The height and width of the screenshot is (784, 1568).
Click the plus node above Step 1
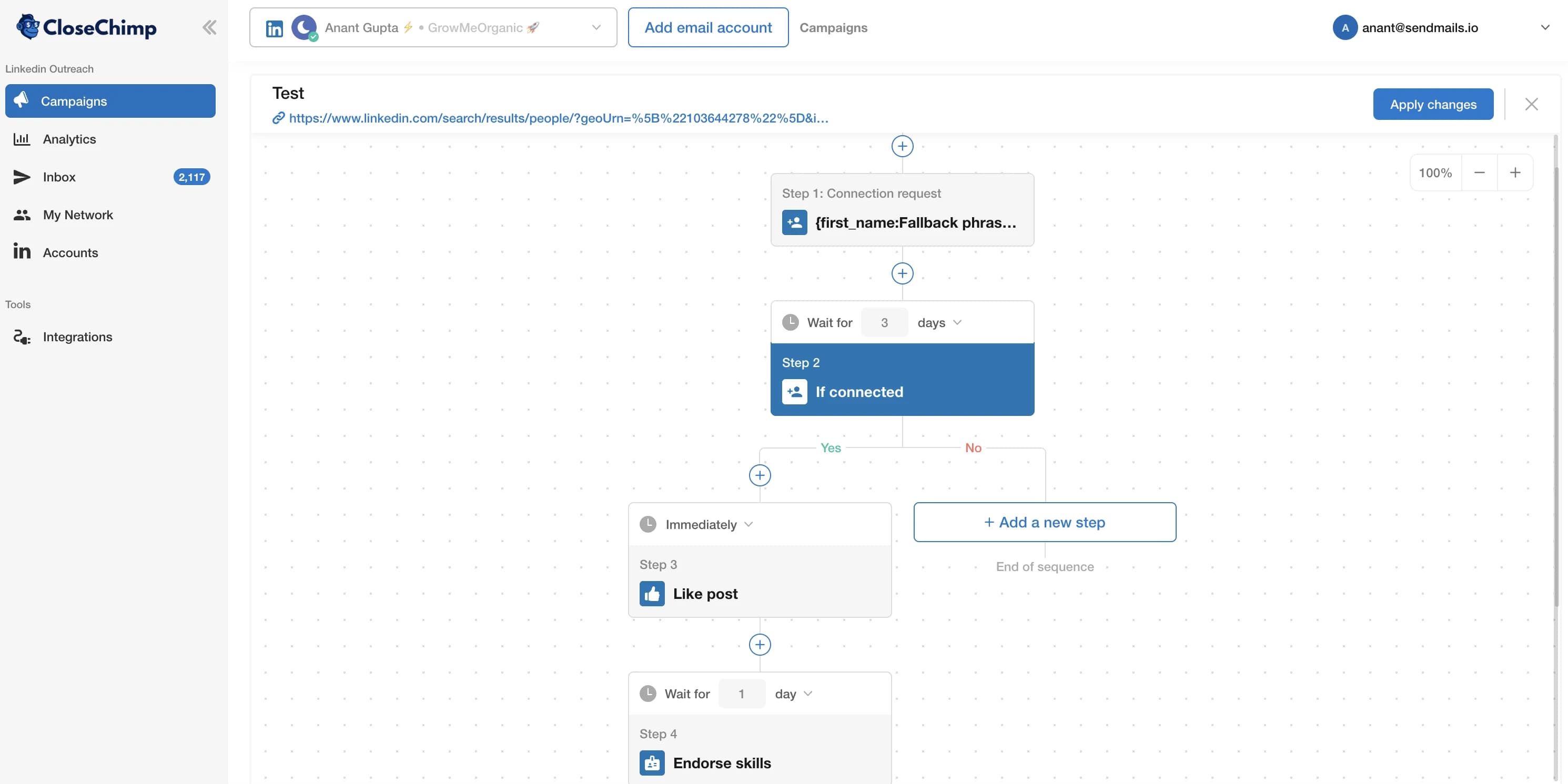tap(902, 146)
